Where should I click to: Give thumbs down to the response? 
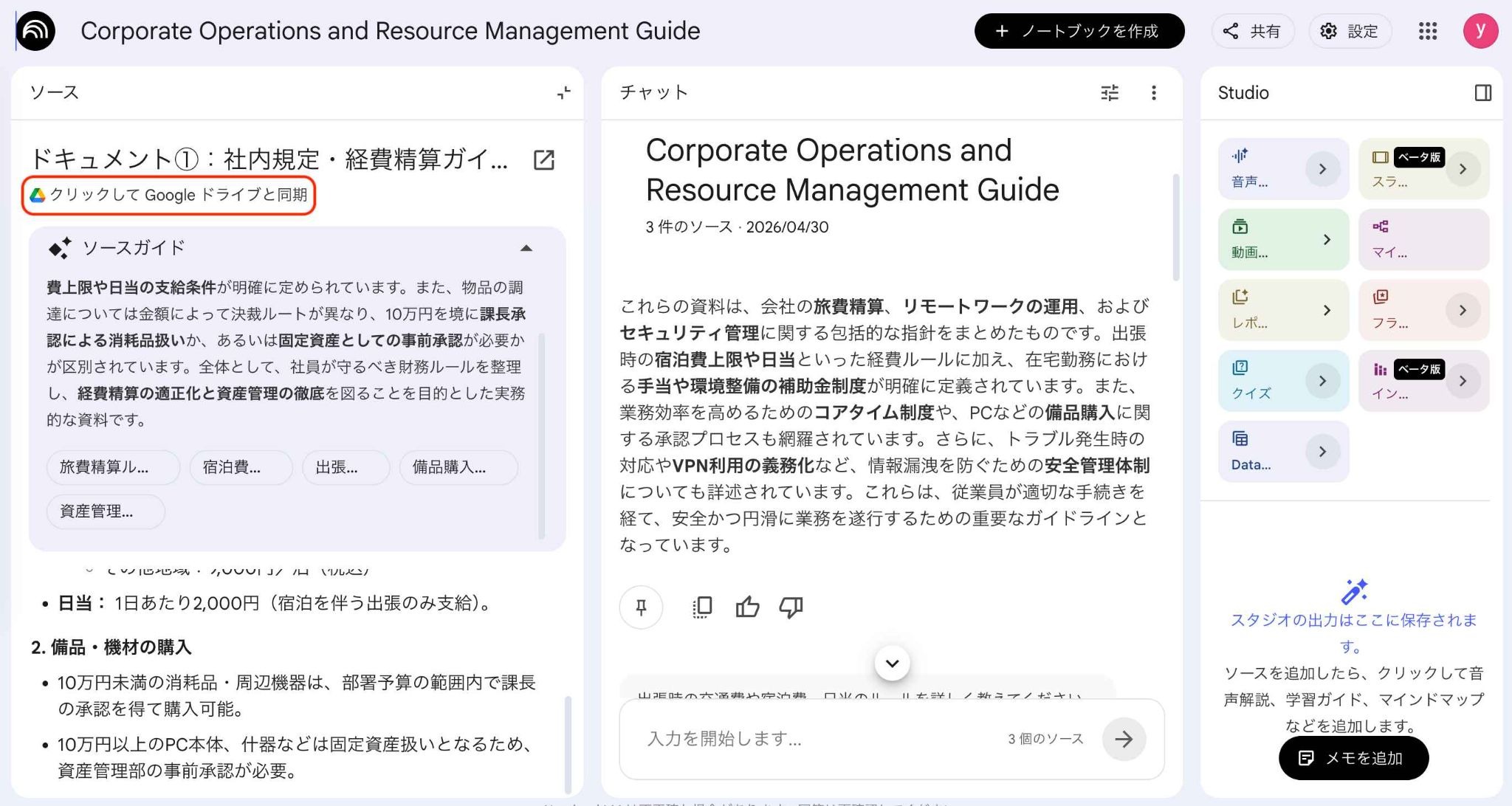(x=791, y=607)
